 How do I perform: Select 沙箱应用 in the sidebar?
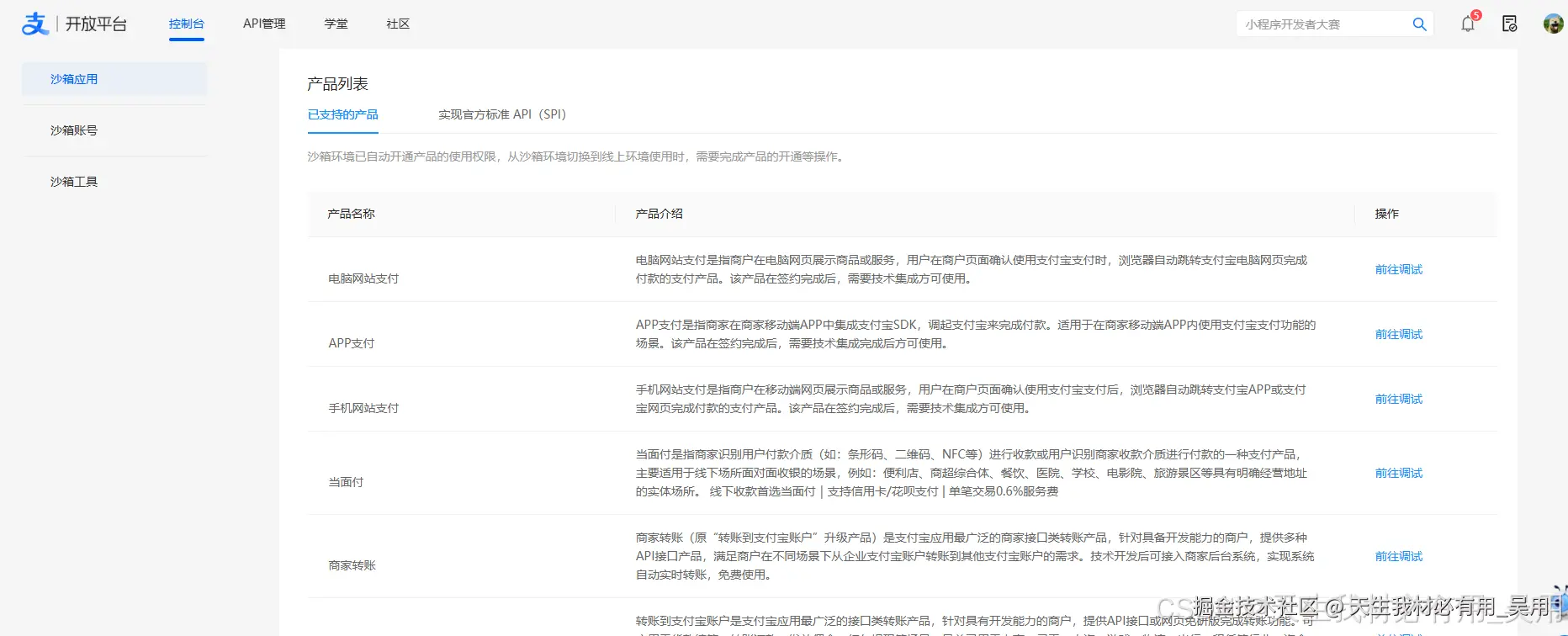click(x=114, y=79)
